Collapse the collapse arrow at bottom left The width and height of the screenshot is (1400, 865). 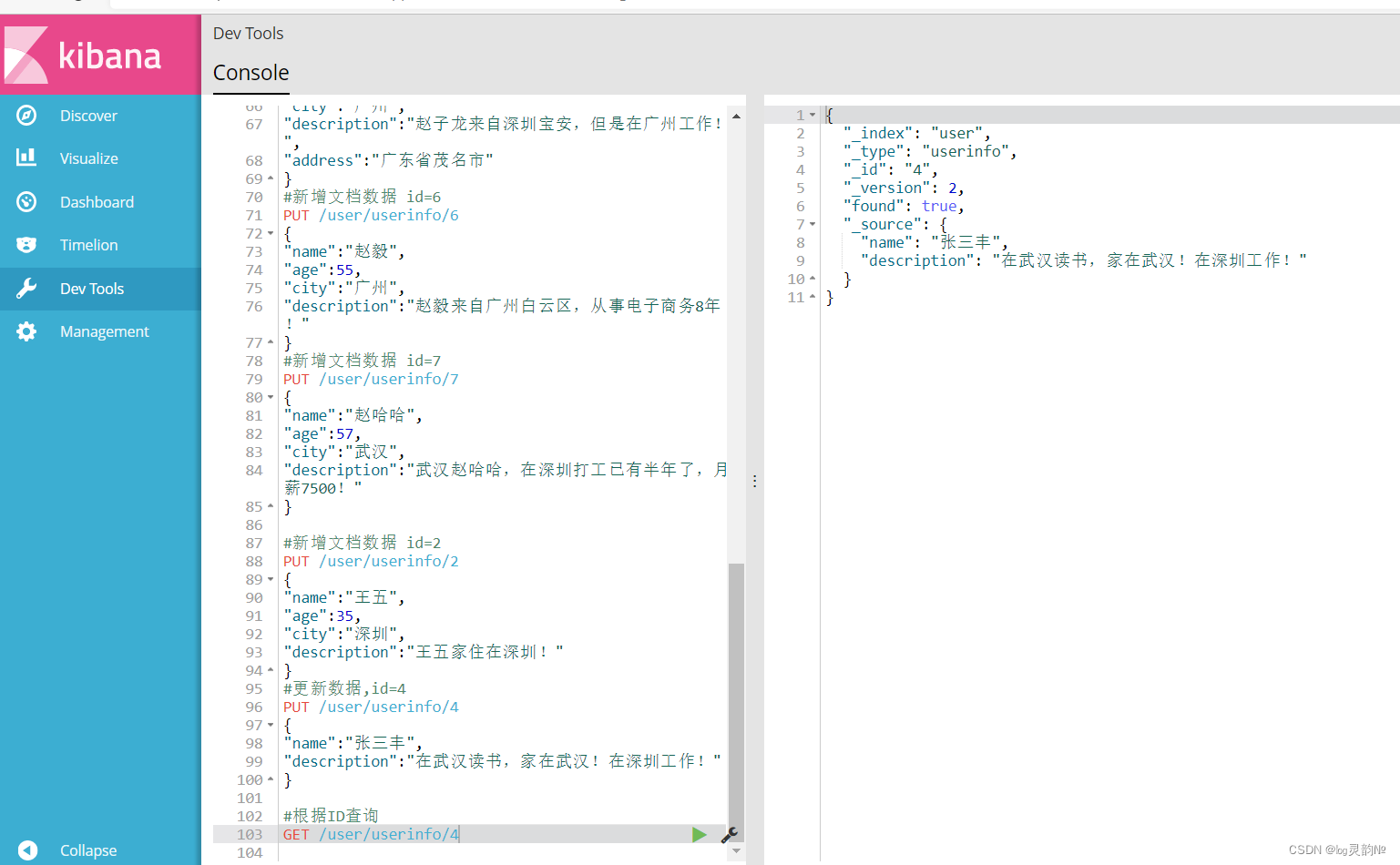pyautogui.click(x=26, y=850)
